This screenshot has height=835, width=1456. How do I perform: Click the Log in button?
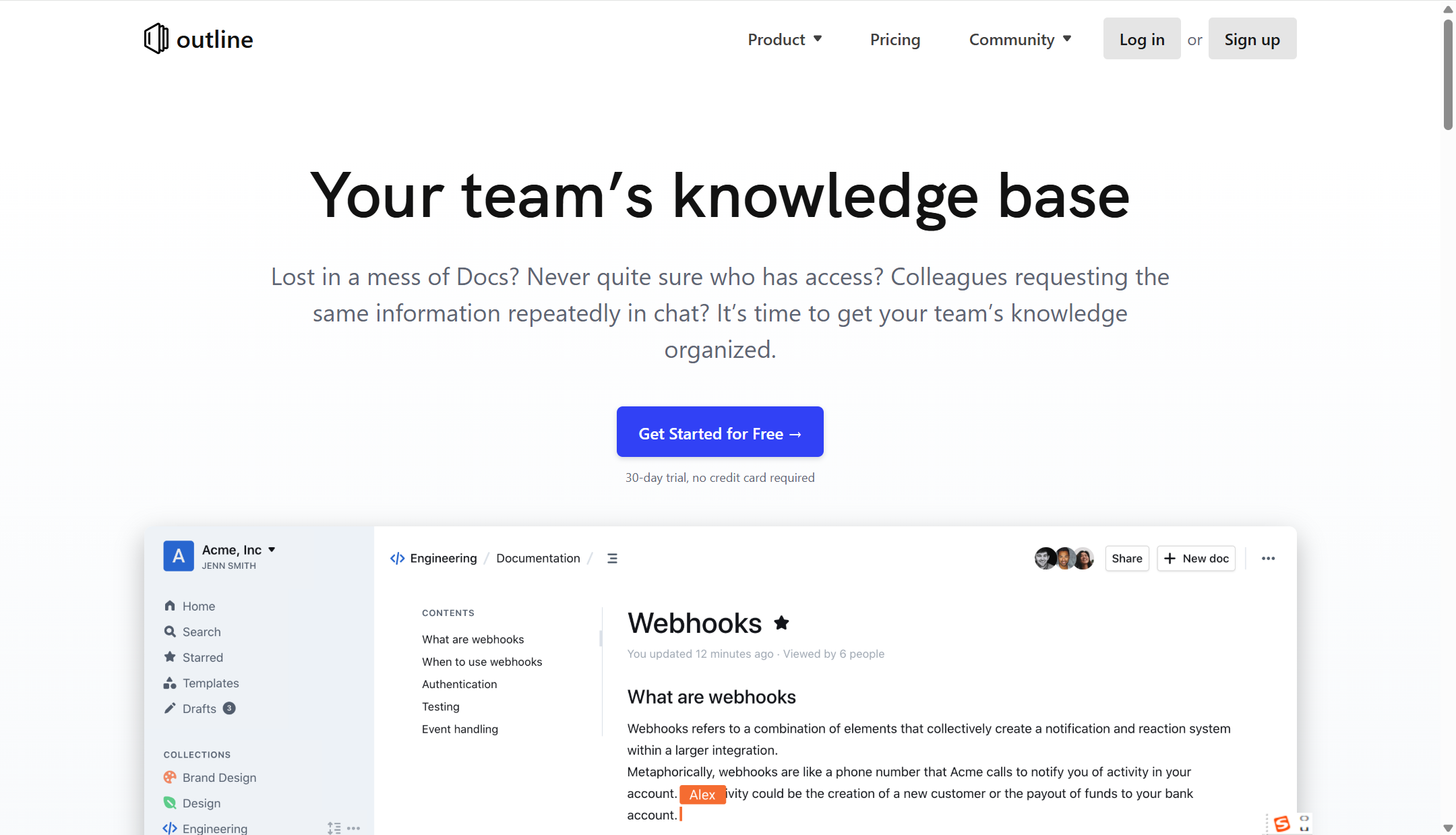1141,39
